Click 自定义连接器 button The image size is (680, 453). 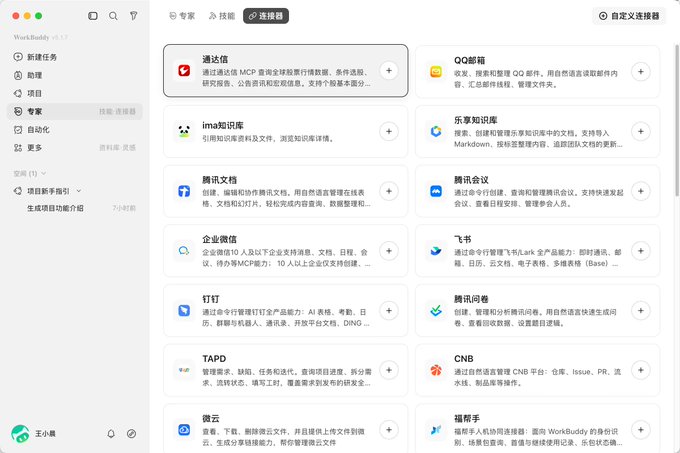pos(629,16)
